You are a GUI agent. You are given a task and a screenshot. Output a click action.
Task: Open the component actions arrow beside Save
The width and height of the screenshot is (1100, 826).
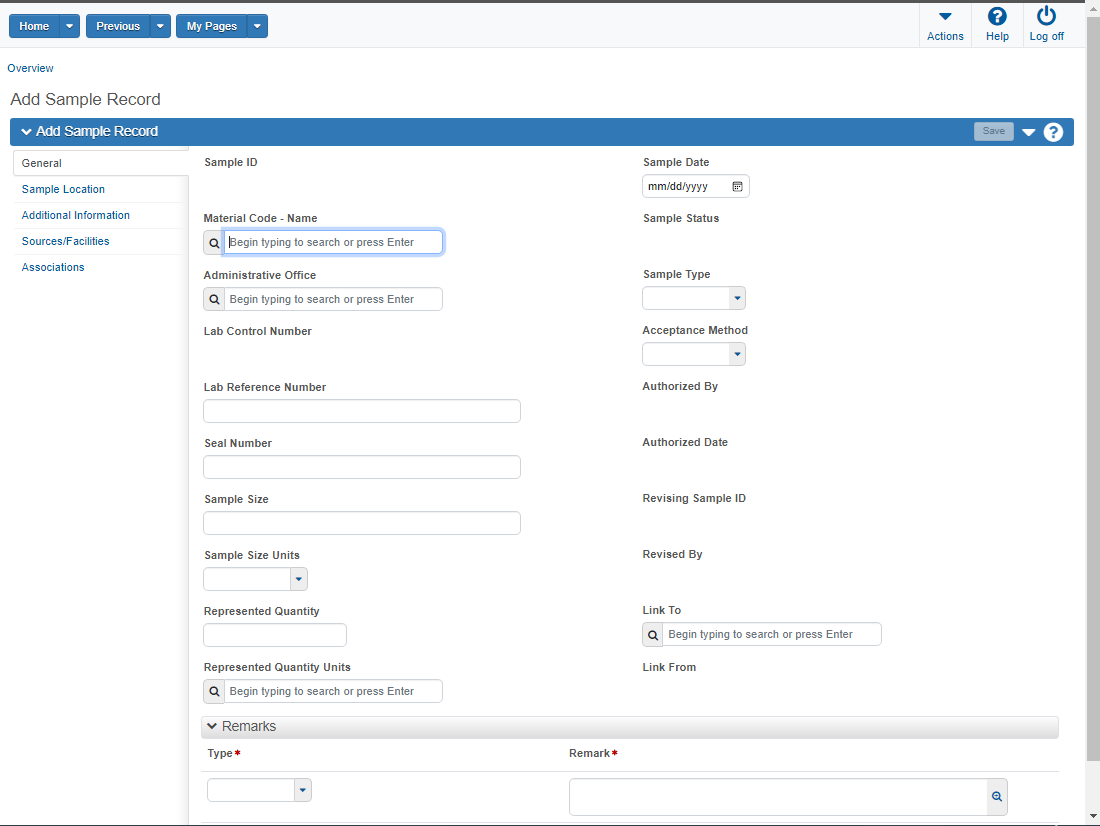(x=1028, y=132)
